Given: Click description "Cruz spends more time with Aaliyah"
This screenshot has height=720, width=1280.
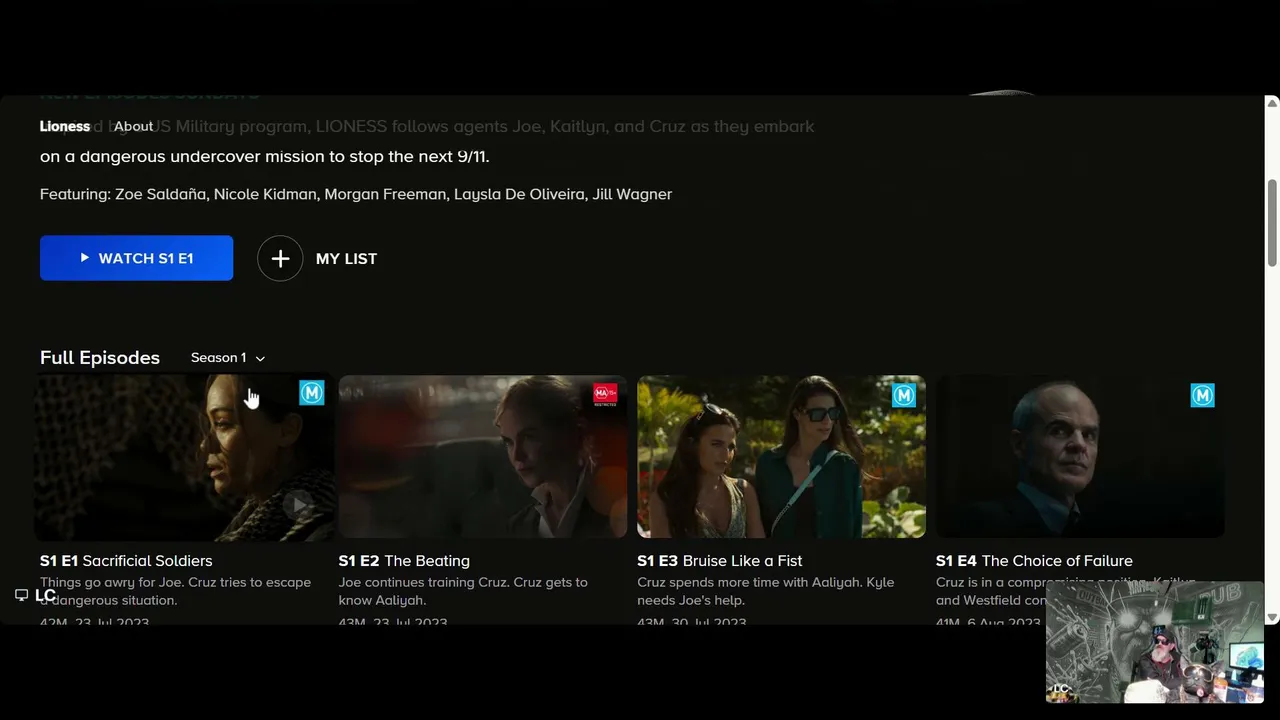Looking at the screenshot, I should [766, 591].
